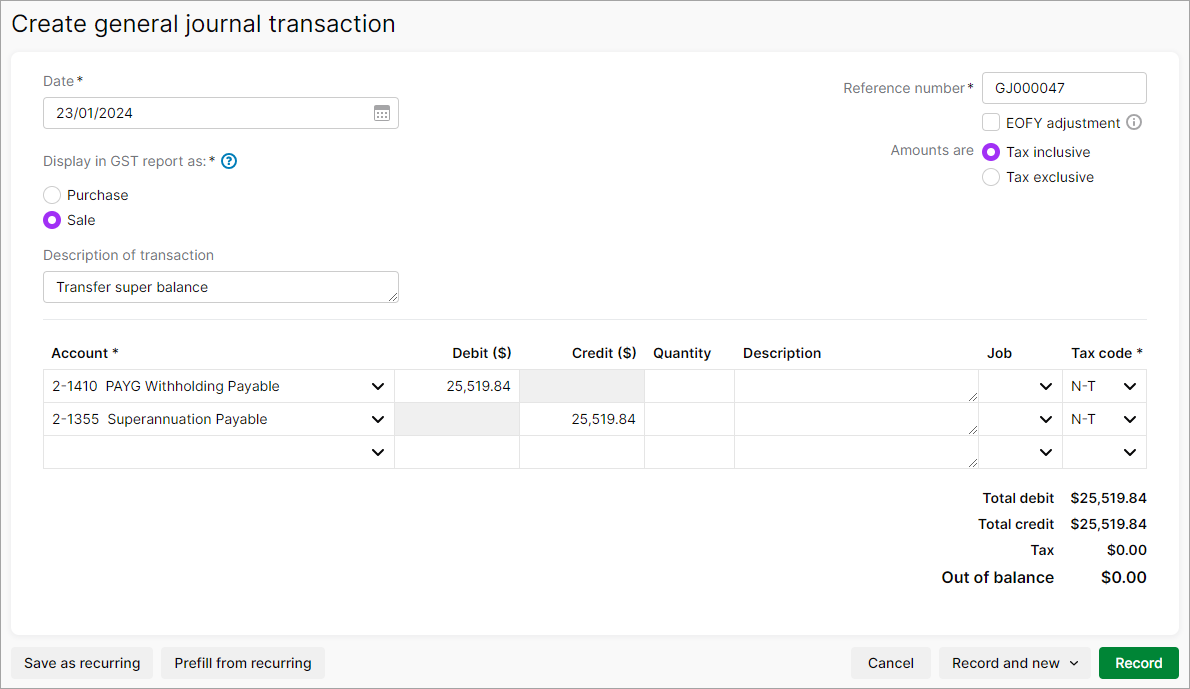This screenshot has height=689, width=1190.
Task: Expand the Record and new dropdown arrow
Action: [1074, 663]
